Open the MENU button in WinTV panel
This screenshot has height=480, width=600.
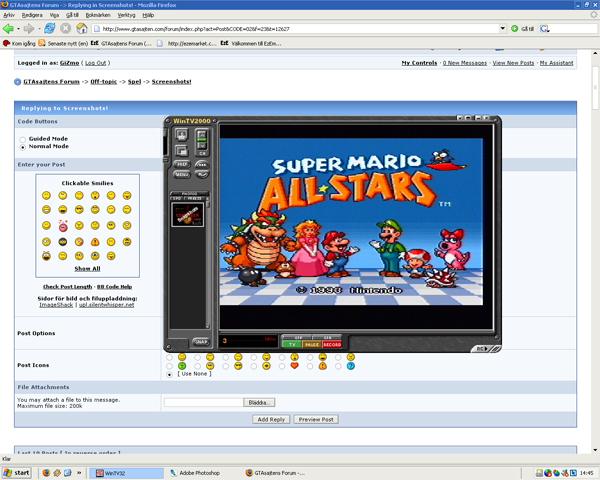coord(181,173)
